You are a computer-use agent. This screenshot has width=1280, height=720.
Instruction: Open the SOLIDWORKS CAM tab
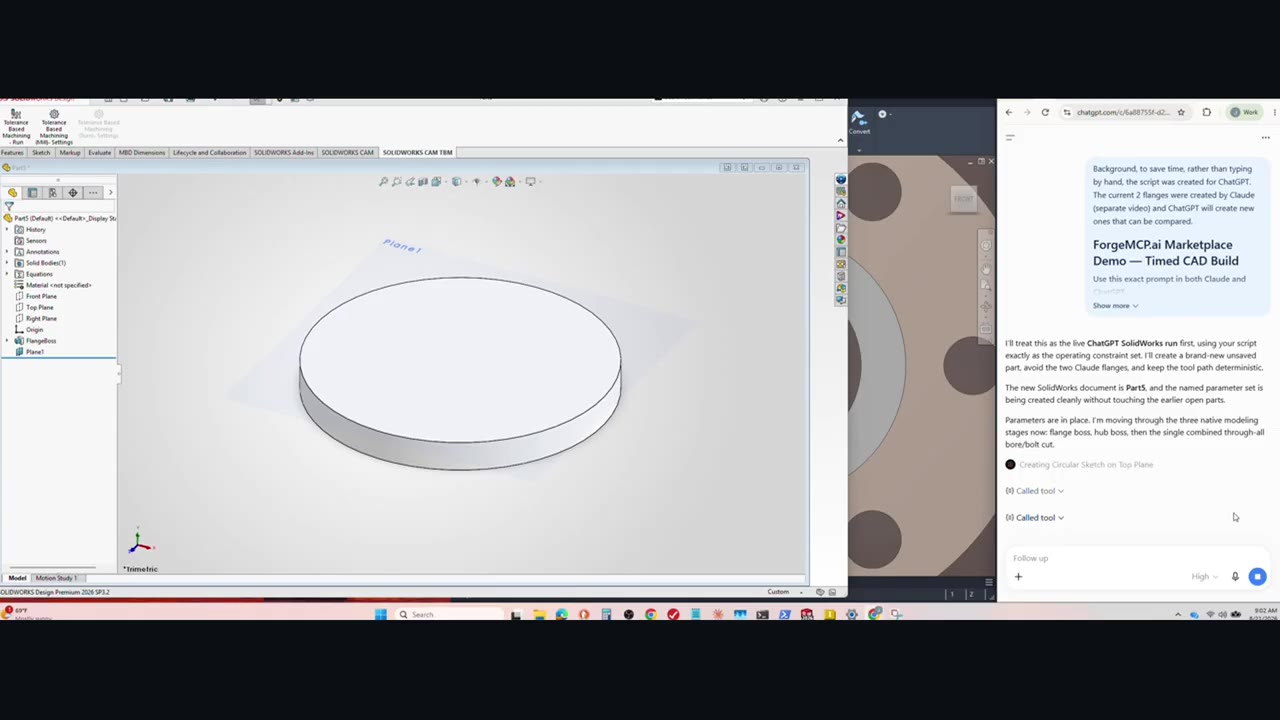coord(347,153)
